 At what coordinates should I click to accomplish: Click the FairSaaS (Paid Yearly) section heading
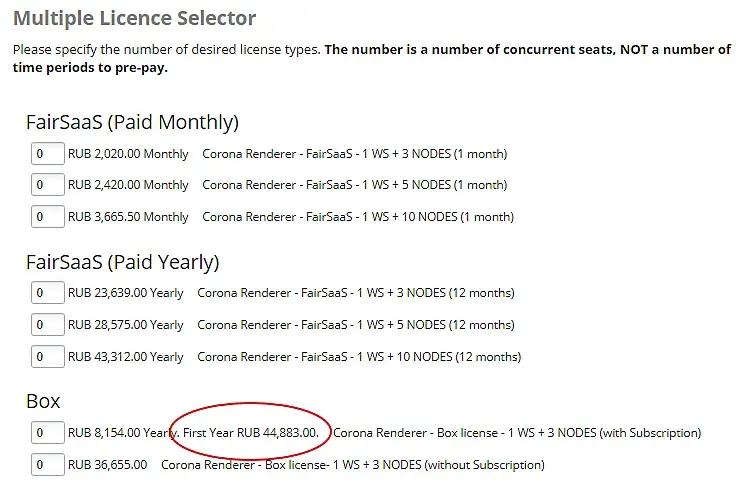pyautogui.click(x=123, y=262)
